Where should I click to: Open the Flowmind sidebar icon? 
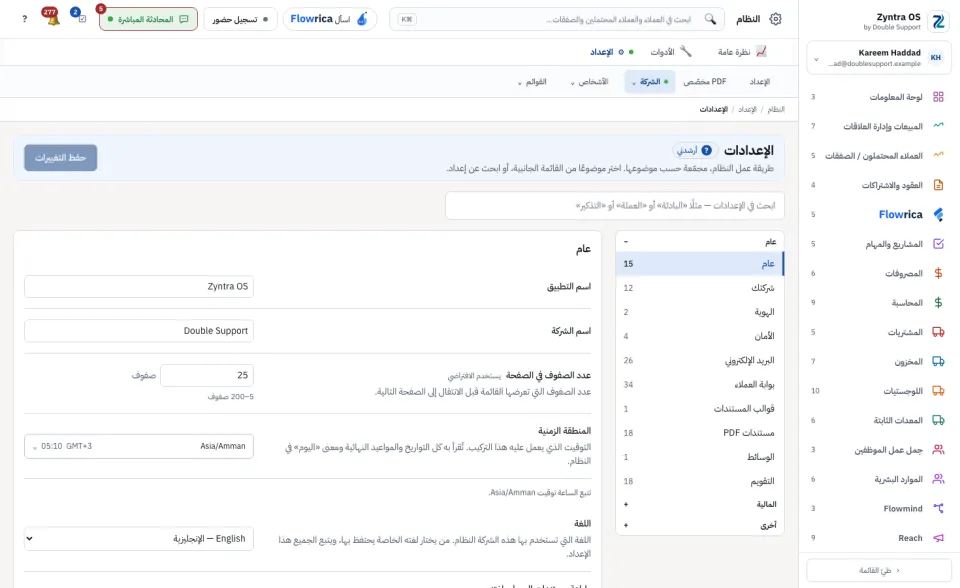(x=938, y=508)
